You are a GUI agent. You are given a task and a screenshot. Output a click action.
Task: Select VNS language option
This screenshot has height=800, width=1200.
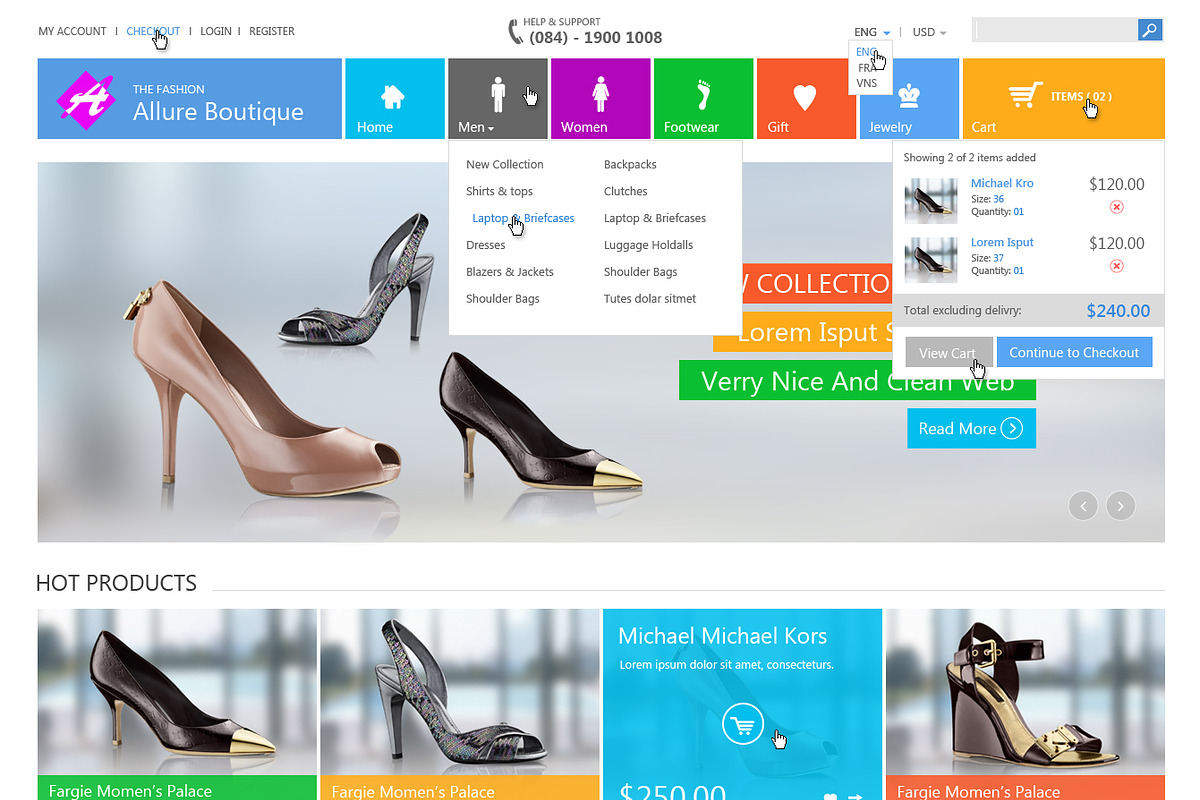pyautogui.click(x=867, y=83)
